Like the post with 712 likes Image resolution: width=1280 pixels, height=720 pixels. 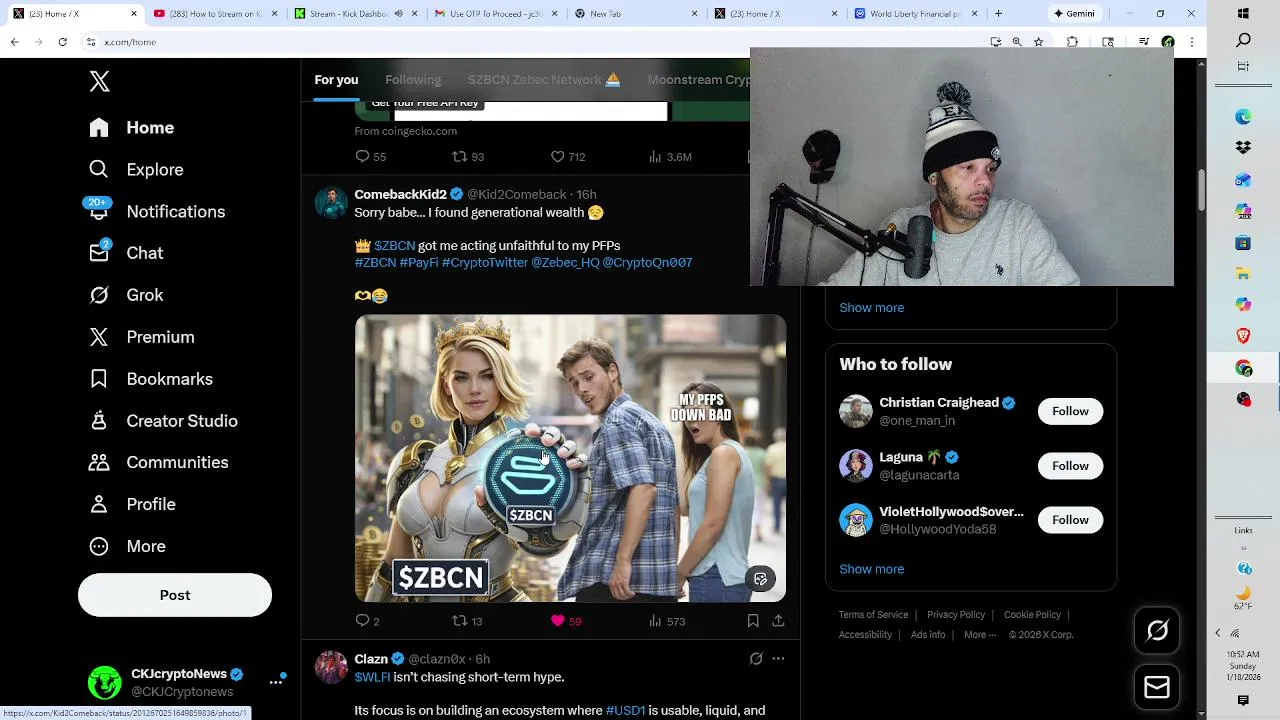click(x=558, y=156)
